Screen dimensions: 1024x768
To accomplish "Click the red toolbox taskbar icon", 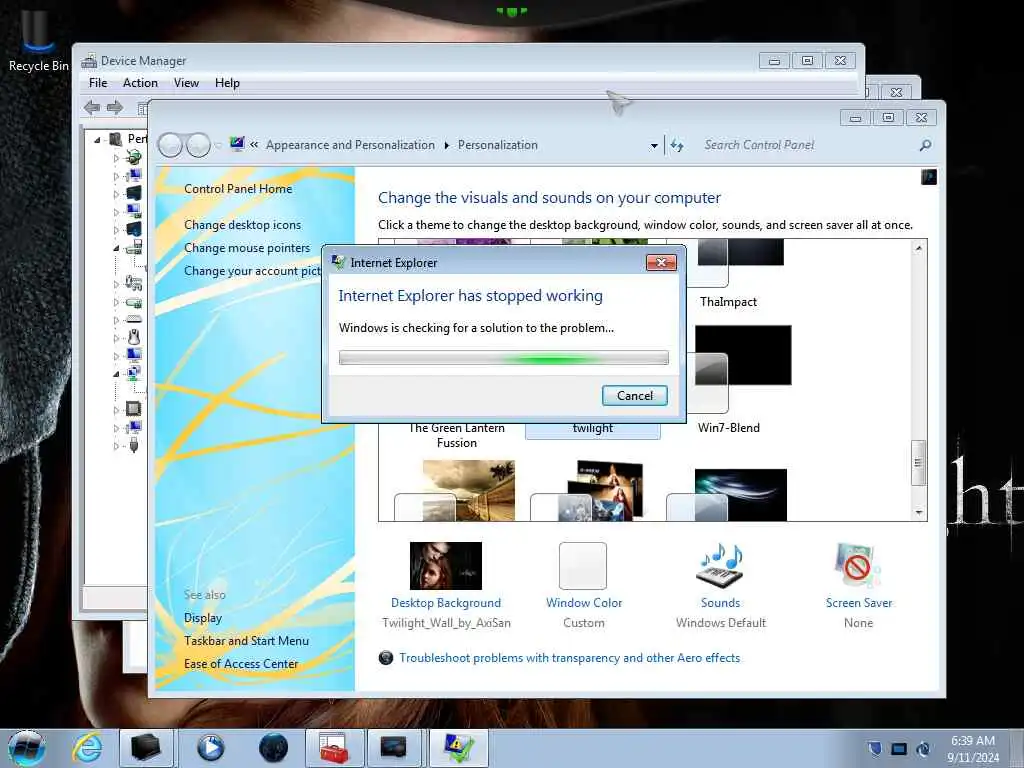I will (x=334, y=748).
